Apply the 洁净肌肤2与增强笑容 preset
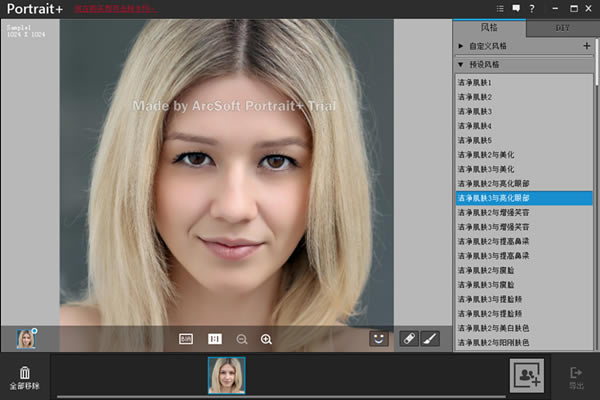 (x=524, y=212)
